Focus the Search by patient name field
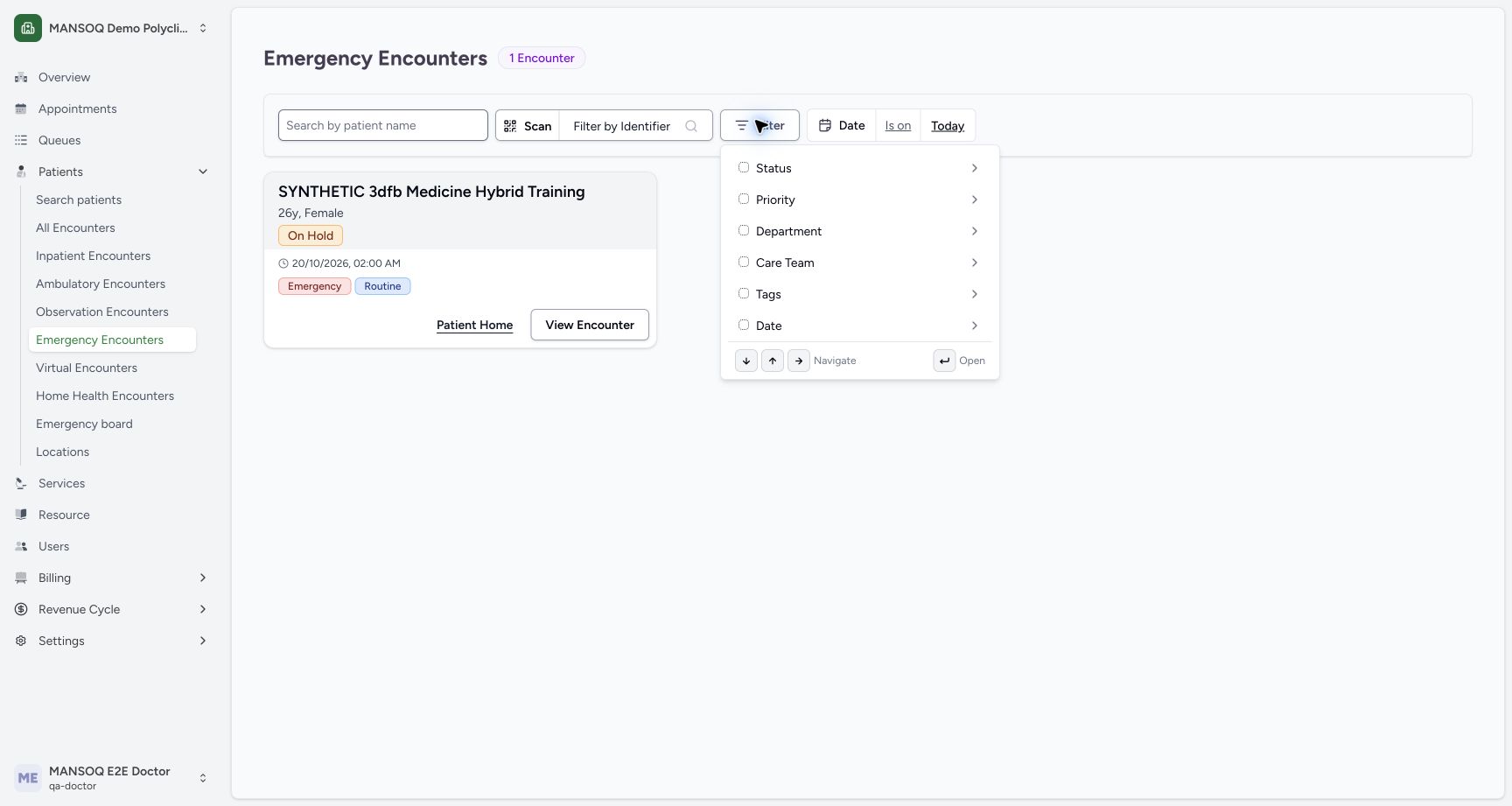This screenshot has height=806, width=1512. 383,125
